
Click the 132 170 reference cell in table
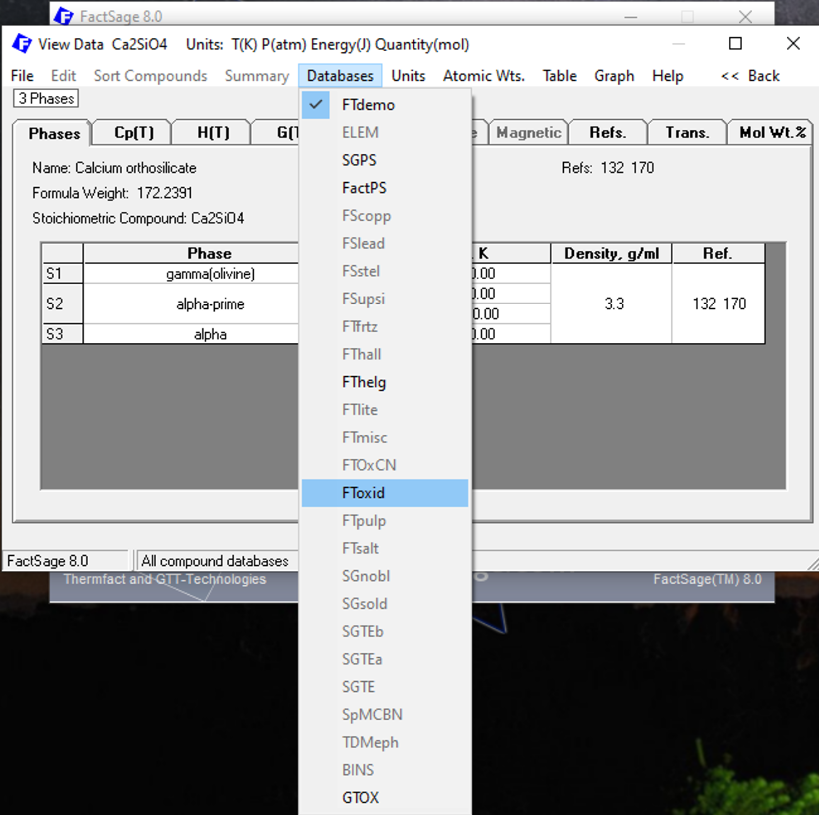(718, 304)
